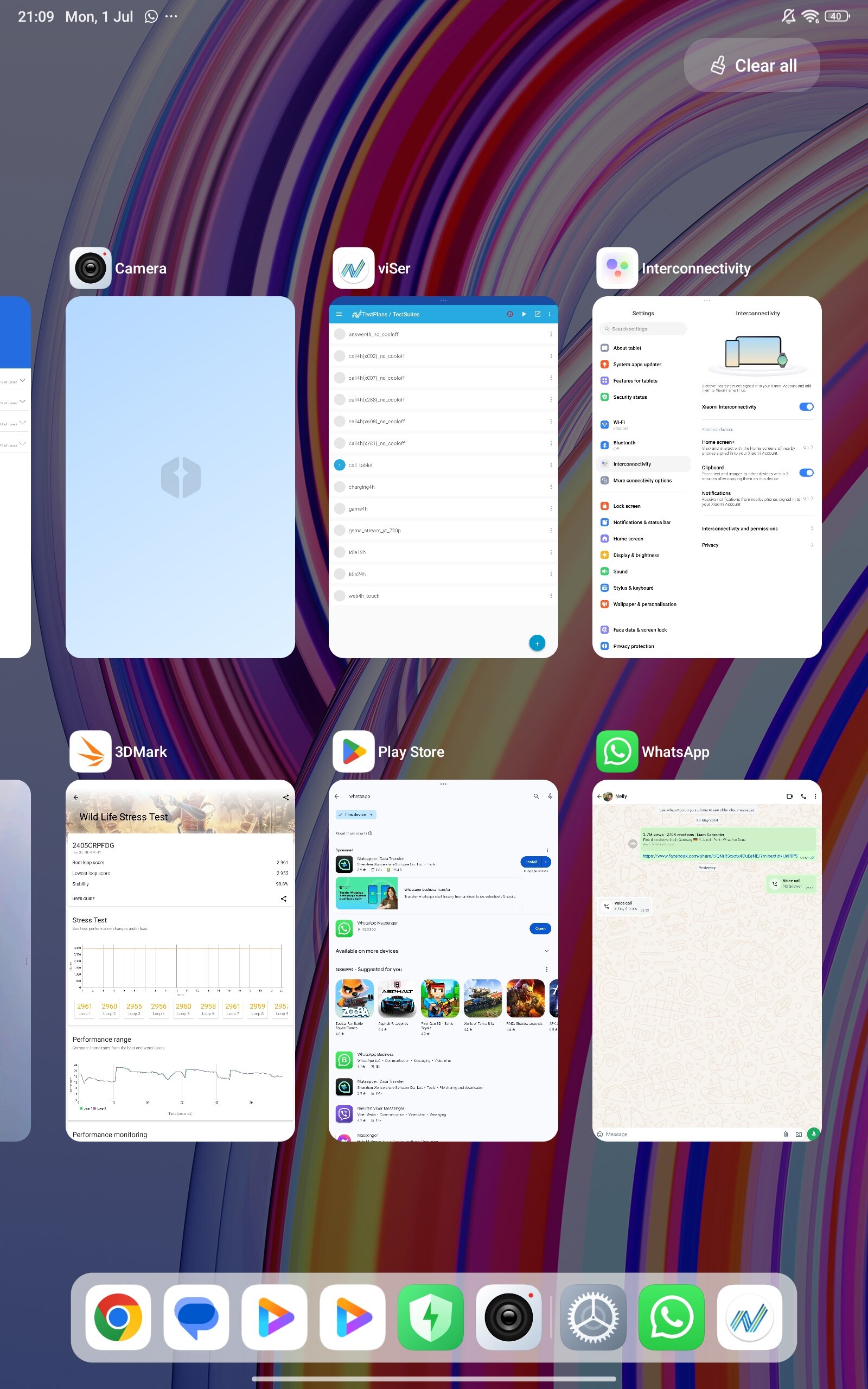The image size is (868, 1389).
Task: Start voice call with Nelly
Action: [803, 796]
